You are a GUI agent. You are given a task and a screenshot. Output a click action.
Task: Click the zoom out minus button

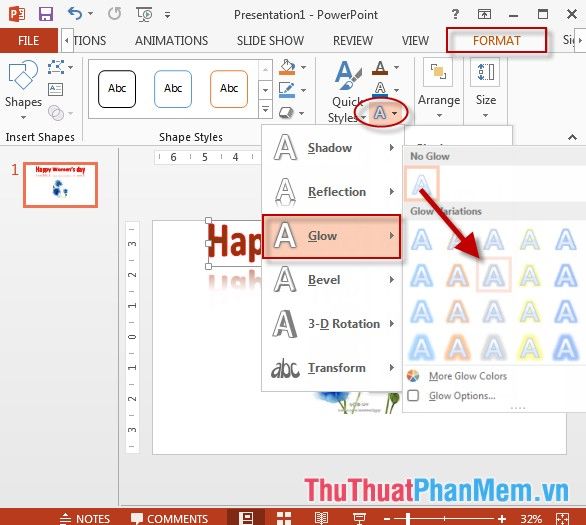click(x=387, y=519)
